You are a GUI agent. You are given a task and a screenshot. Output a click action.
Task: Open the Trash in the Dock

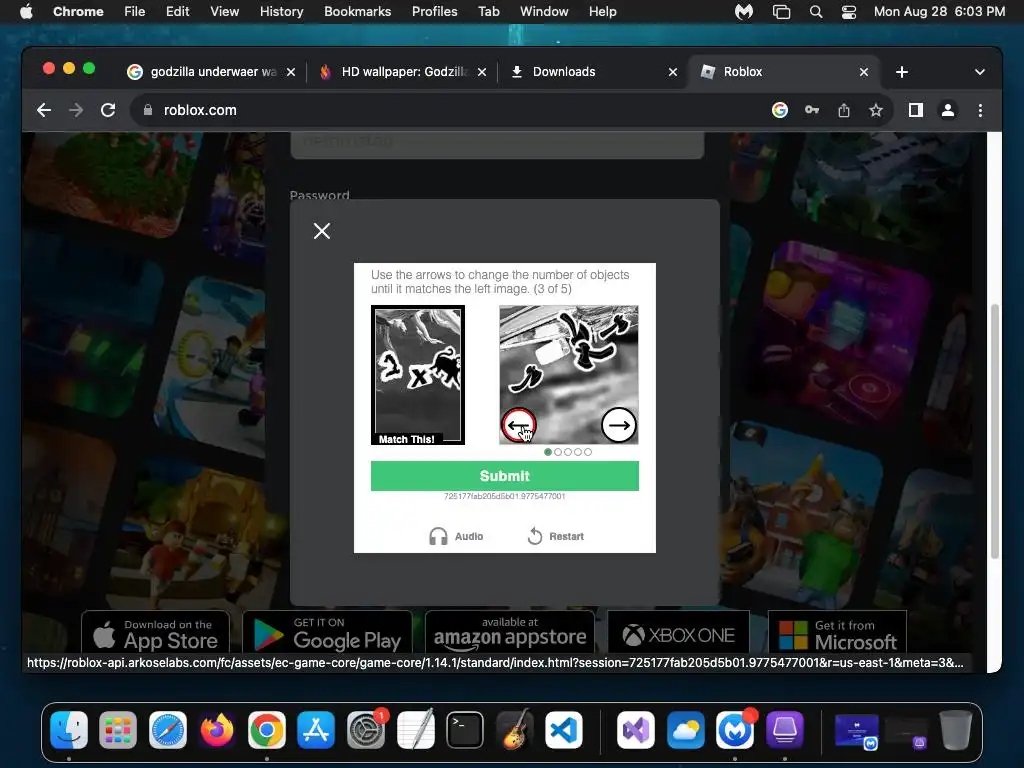point(955,730)
